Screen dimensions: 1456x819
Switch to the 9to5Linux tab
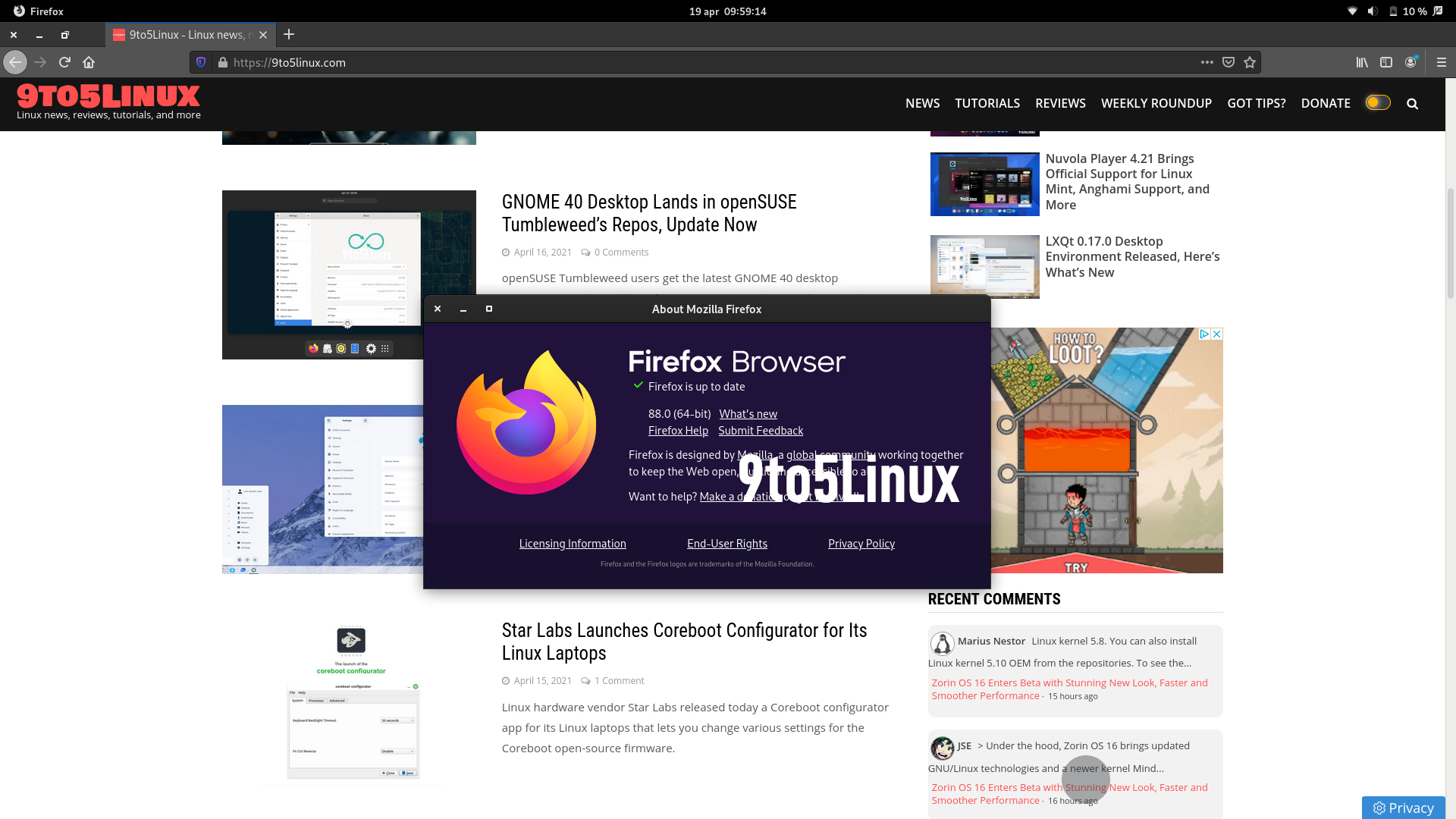tap(188, 35)
